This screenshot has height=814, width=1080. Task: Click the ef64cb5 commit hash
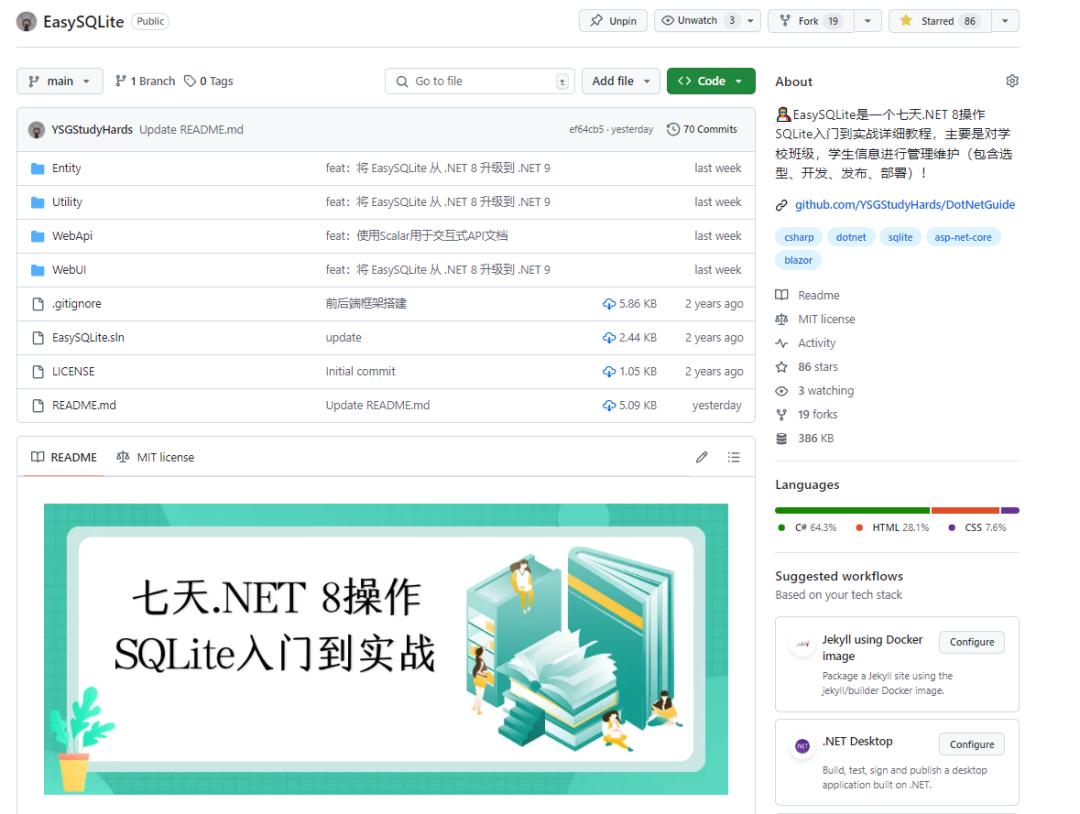pyautogui.click(x=586, y=129)
